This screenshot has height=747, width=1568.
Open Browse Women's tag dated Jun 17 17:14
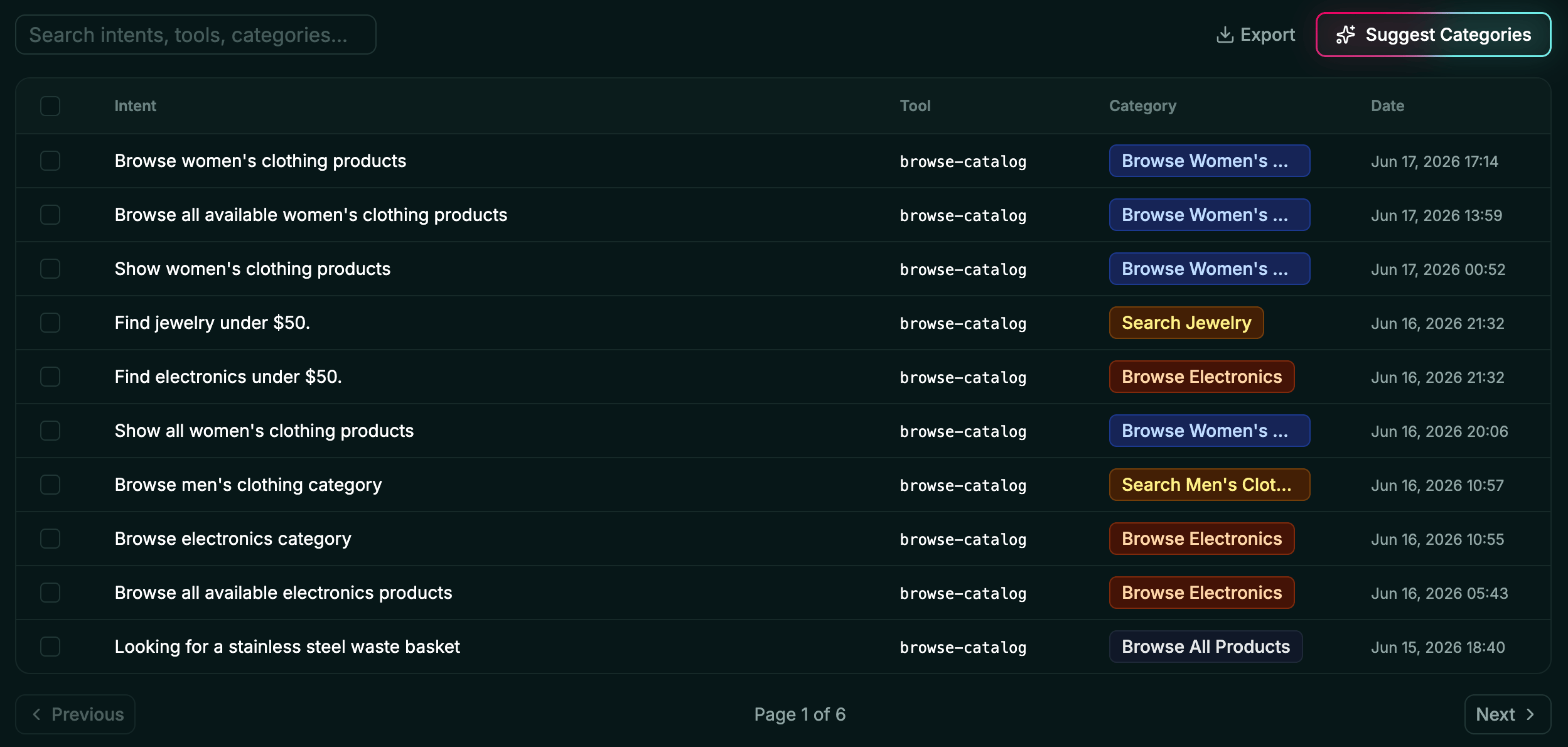pos(1209,161)
